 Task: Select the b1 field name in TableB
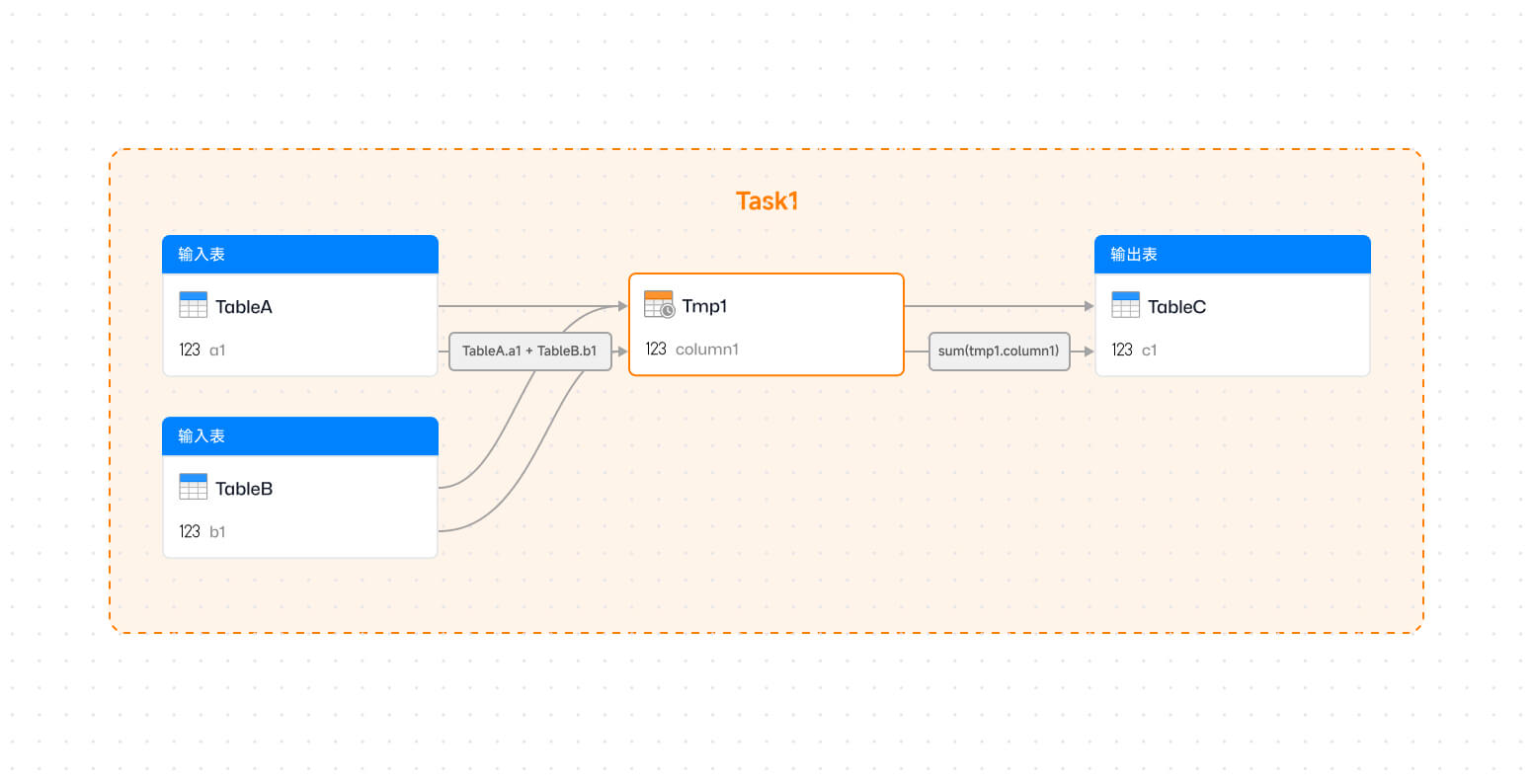pos(217,531)
